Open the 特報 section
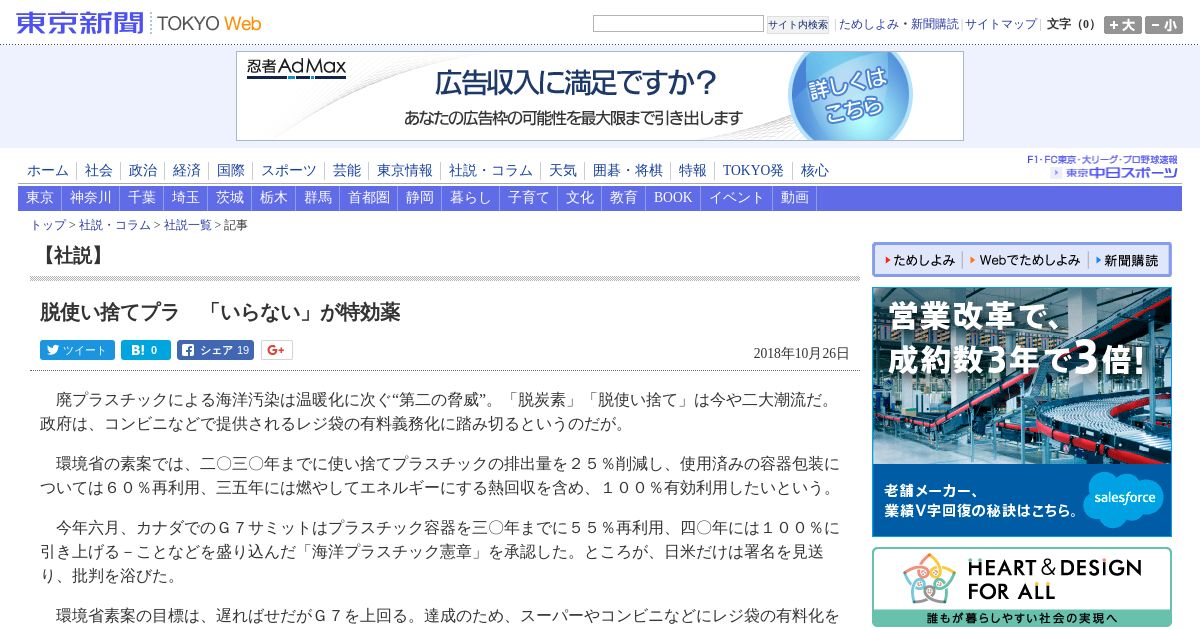 pyautogui.click(x=693, y=170)
